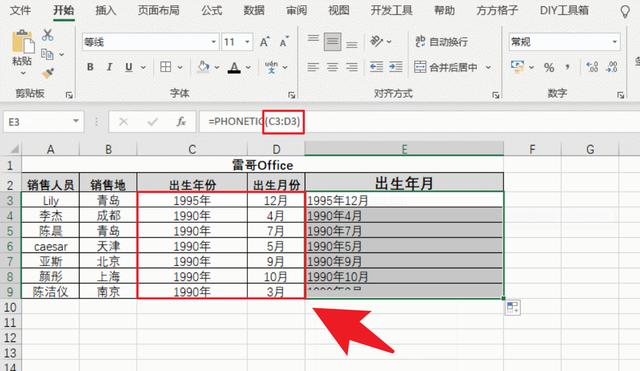Image resolution: width=640 pixels, height=371 pixels.
Task: Click the increase indent icon
Action: 396,67
